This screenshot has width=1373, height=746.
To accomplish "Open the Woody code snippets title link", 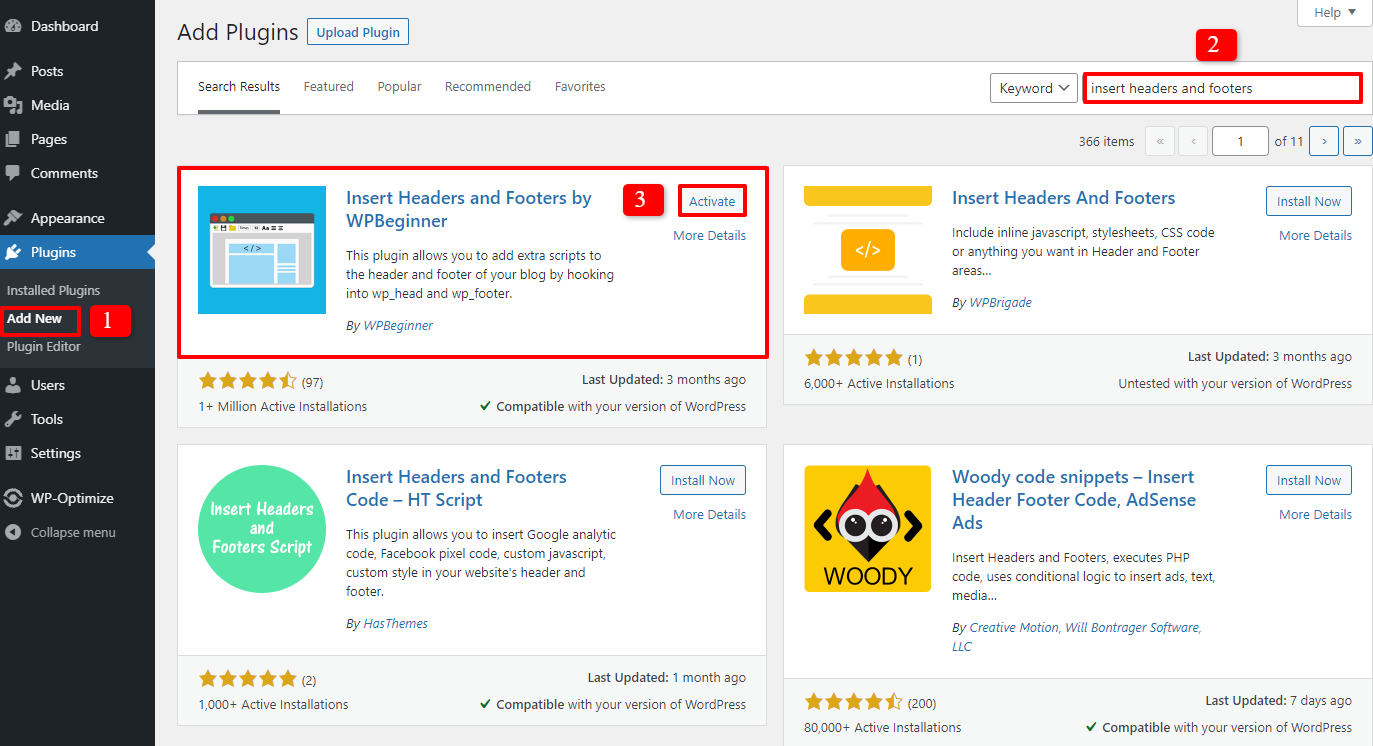I will (1073, 500).
